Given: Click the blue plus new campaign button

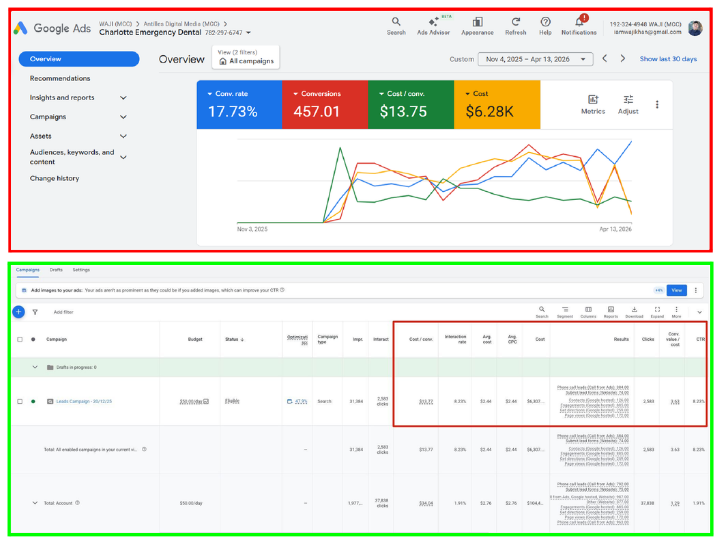Looking at the screenshot, I should 18,312.
